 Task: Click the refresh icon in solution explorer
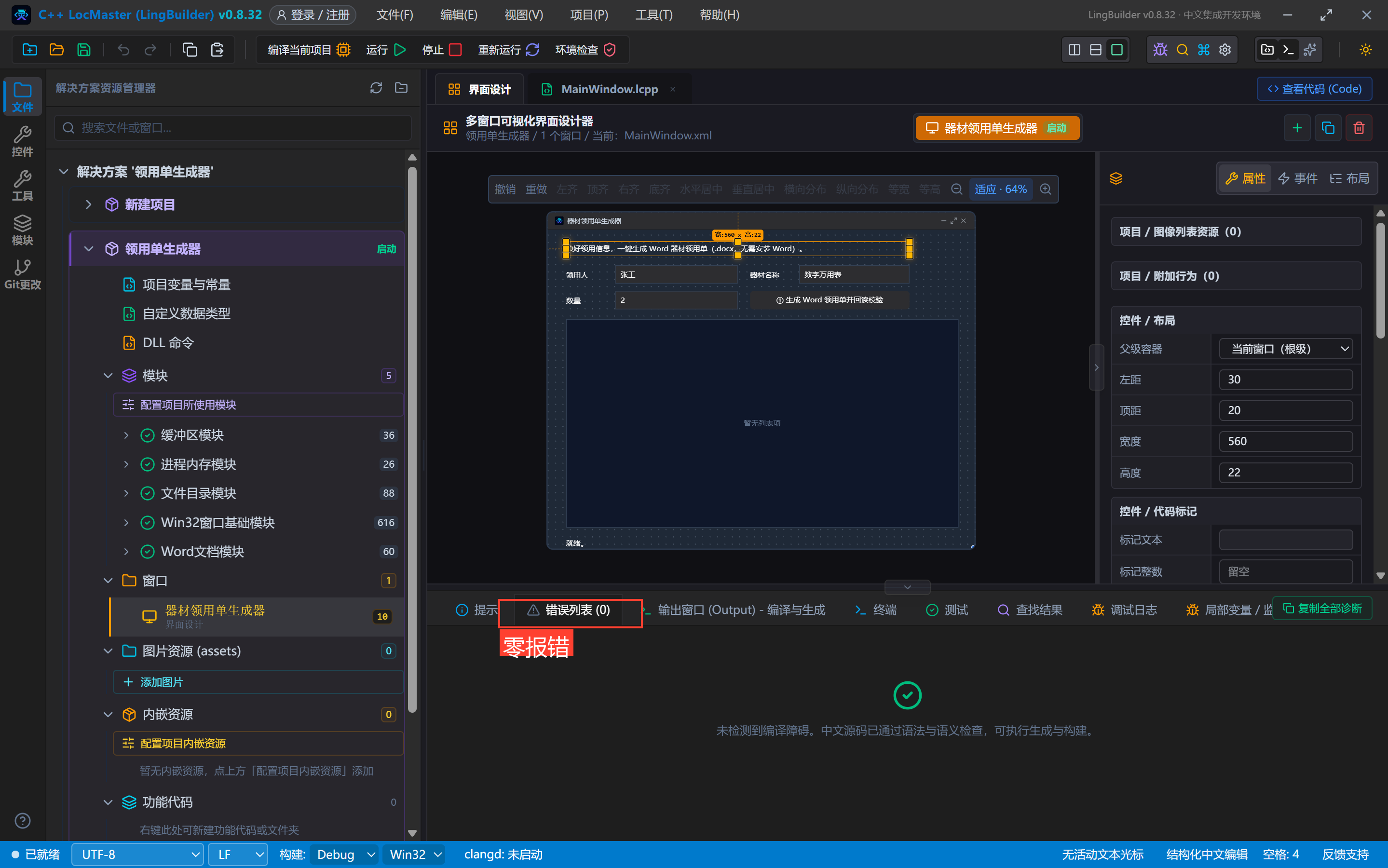376,88
